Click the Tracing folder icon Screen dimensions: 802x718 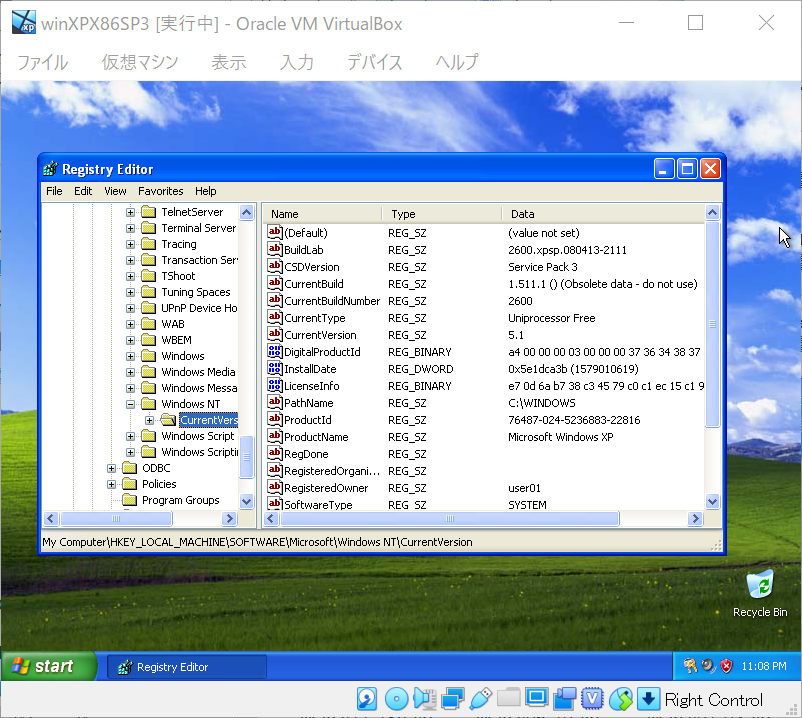click(x=148, y=244)
